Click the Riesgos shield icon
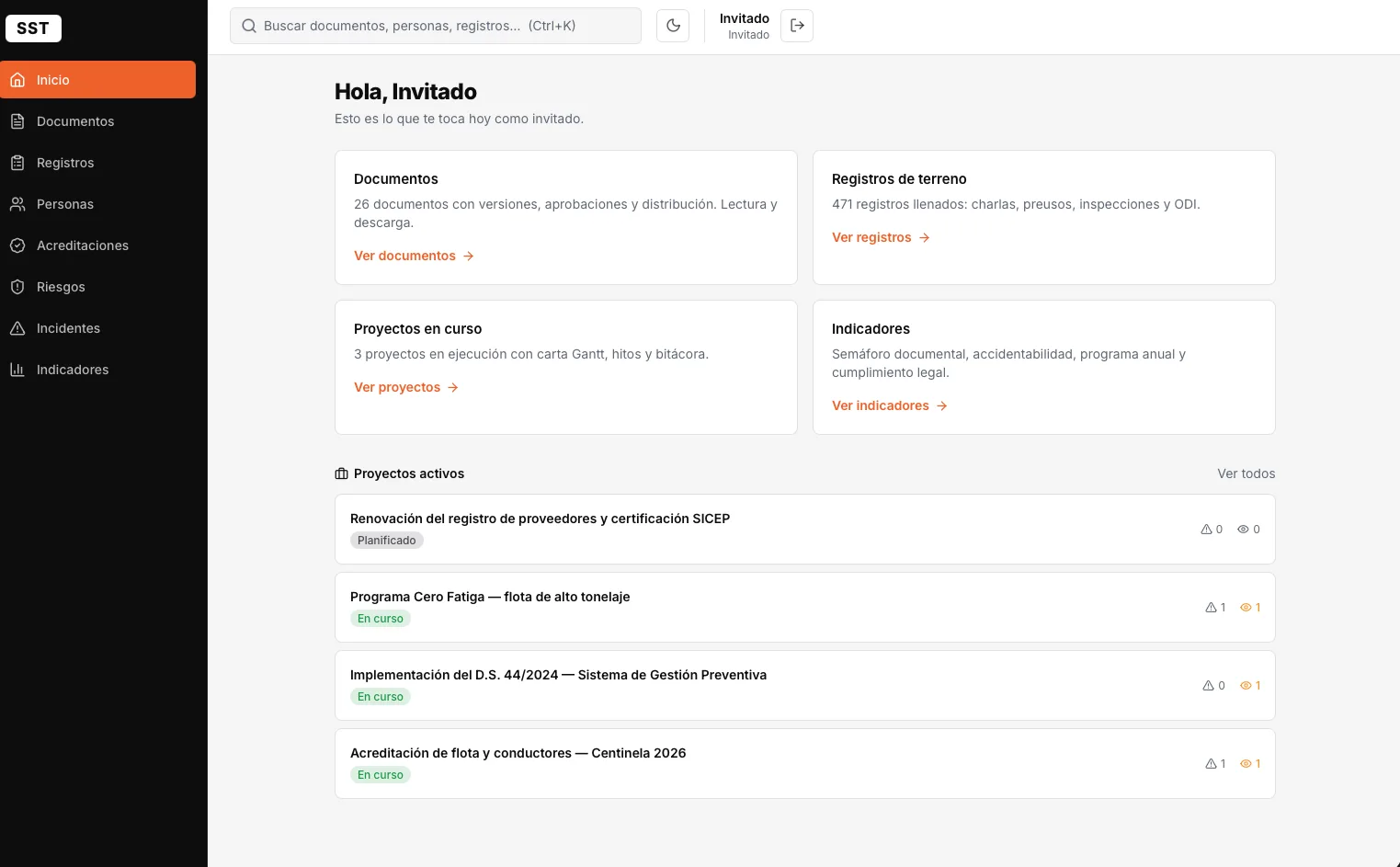1400x867 pixels. pos(17,287)
